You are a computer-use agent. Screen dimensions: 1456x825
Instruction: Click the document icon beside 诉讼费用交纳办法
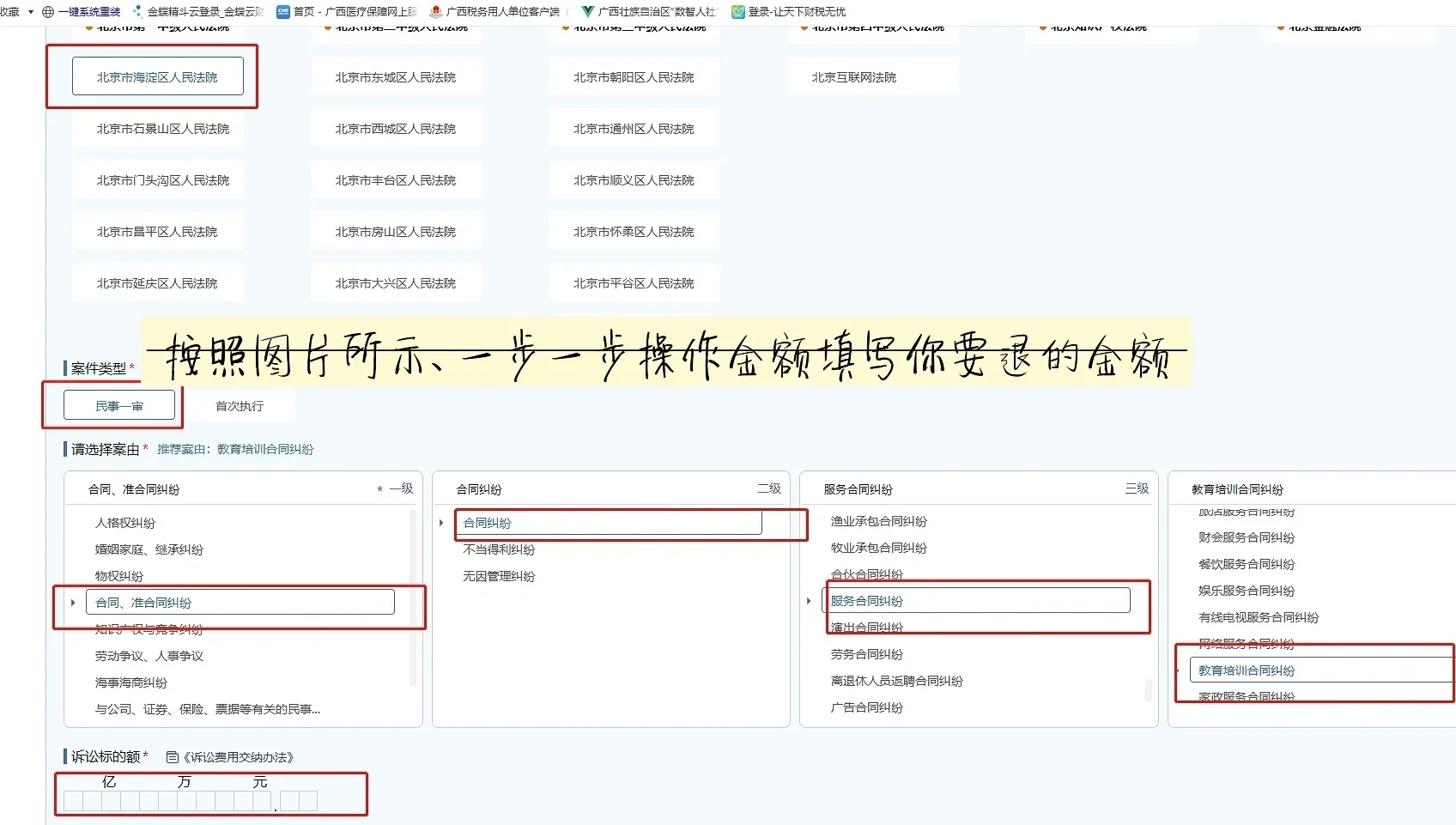tap(172, 757)
